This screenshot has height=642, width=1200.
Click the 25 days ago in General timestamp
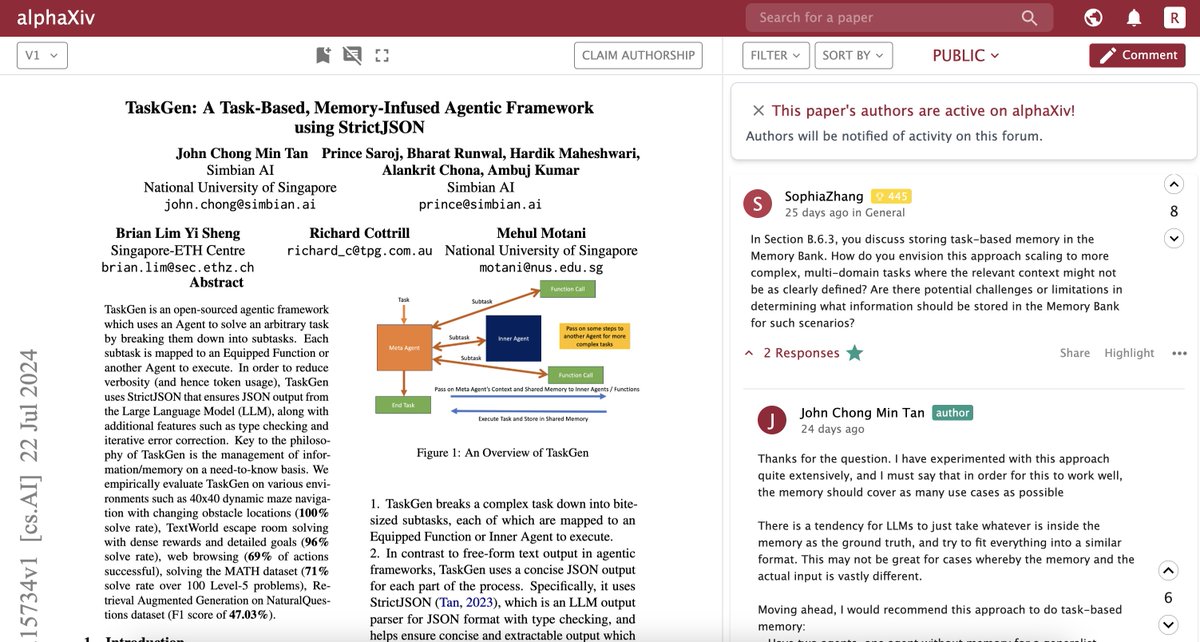tap(845, 212)
